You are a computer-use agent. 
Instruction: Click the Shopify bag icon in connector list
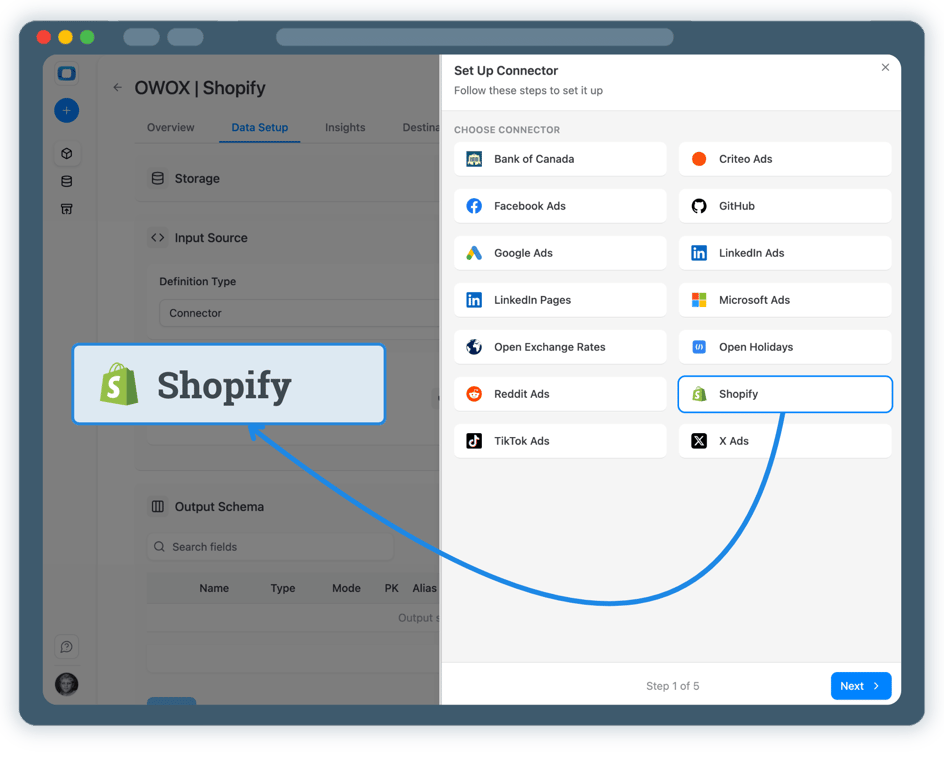coord(699,394)
